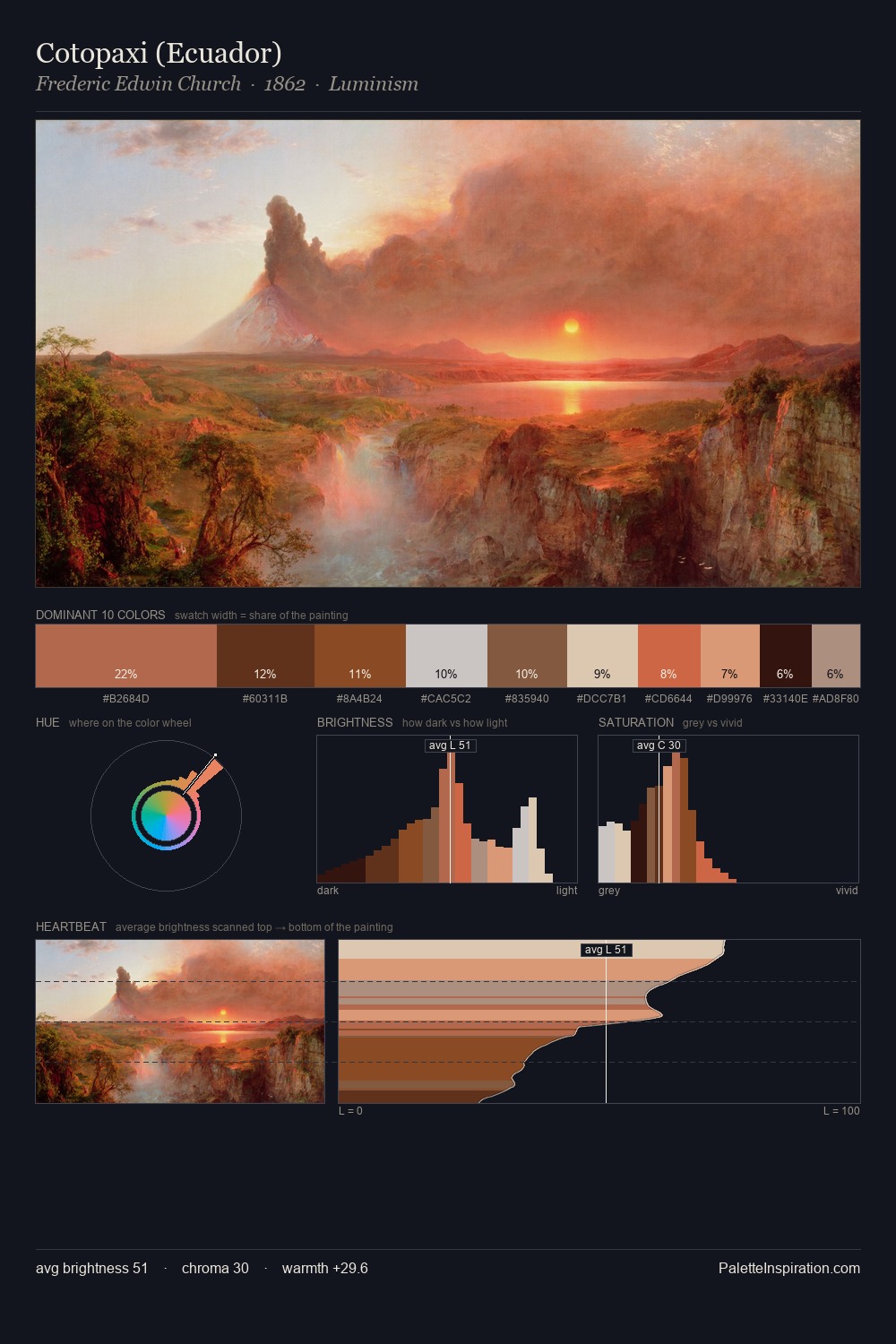Click 'warmth +29.6' in footer
The image size is (896, 1344).
(x=325, y=1269)
